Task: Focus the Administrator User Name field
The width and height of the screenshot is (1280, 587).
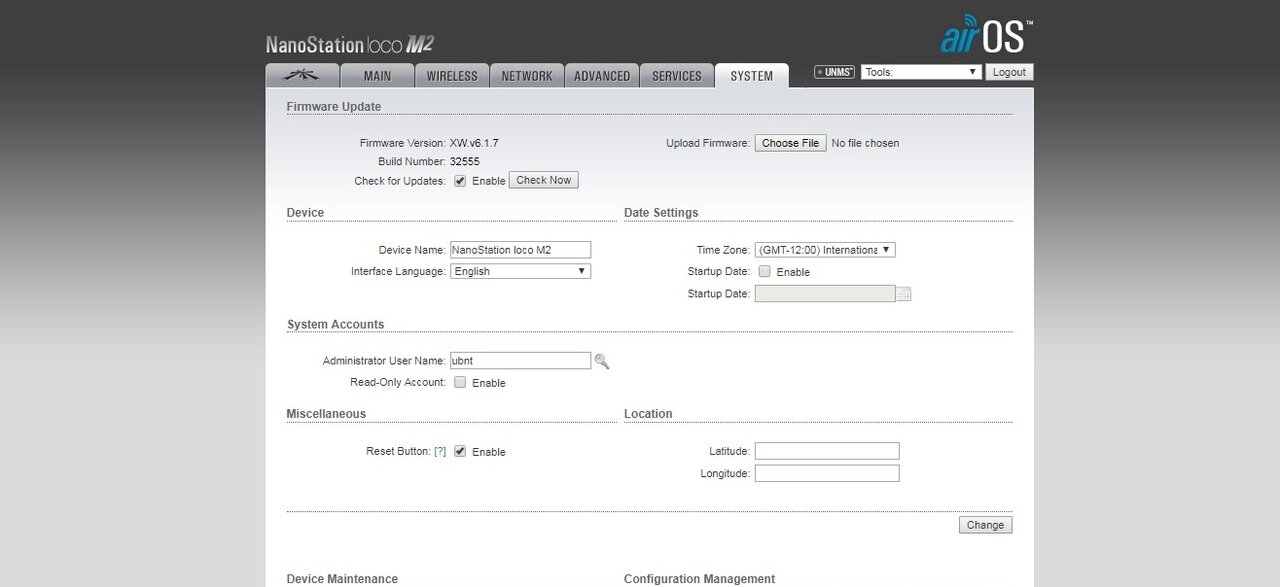Action: pos(520,361)
